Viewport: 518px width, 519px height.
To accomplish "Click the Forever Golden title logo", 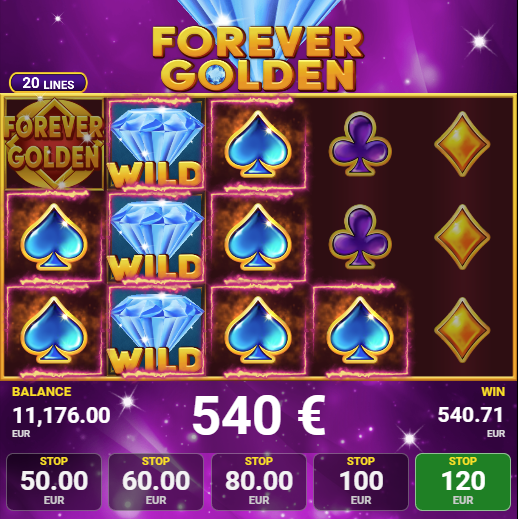I will coord(258,59).
